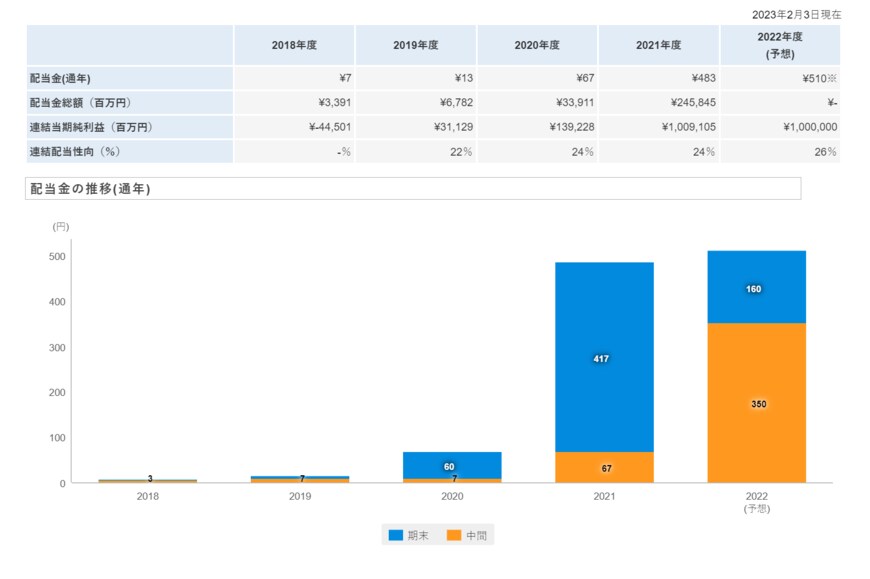Viewport: 870px width, 579px height.
Task: Click the blue 160 bar segment for 2022
Action: (756, 288)
